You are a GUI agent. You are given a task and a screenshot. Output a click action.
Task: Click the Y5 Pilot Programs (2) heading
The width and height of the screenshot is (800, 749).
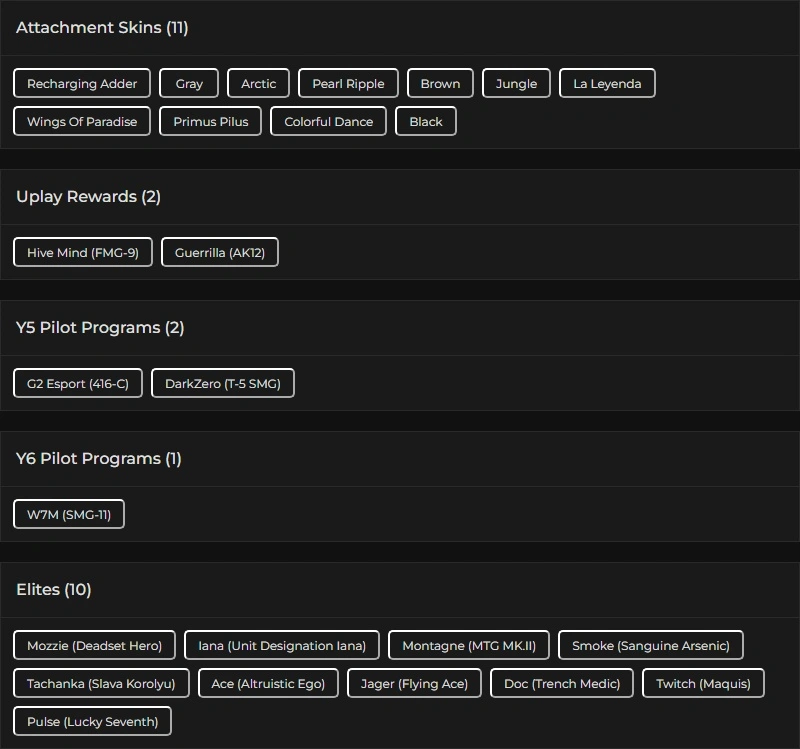point(100,328)
